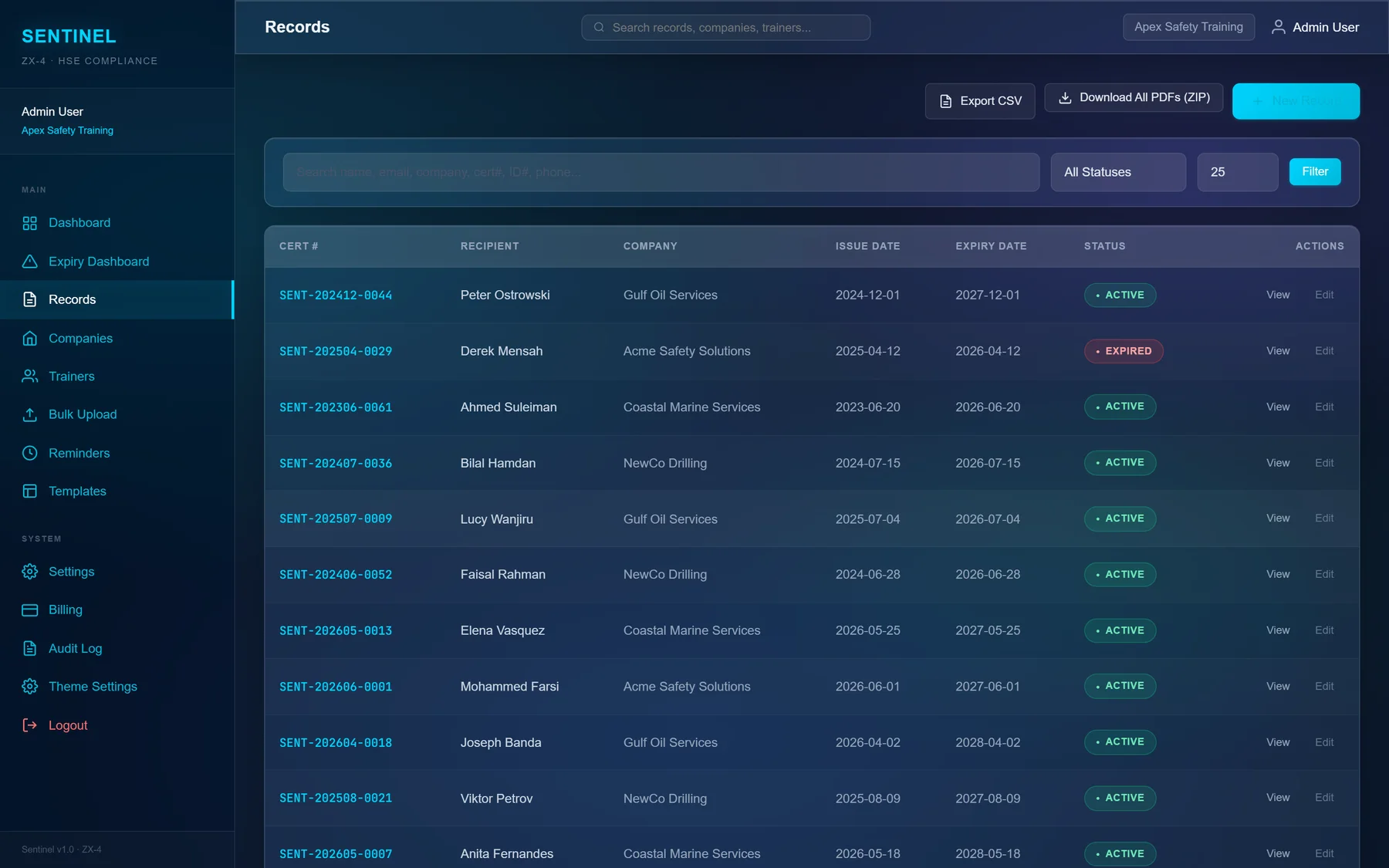Click the Templates layout icon
This screenshot has height=868, width=1389.
click(x=30, y=491)
